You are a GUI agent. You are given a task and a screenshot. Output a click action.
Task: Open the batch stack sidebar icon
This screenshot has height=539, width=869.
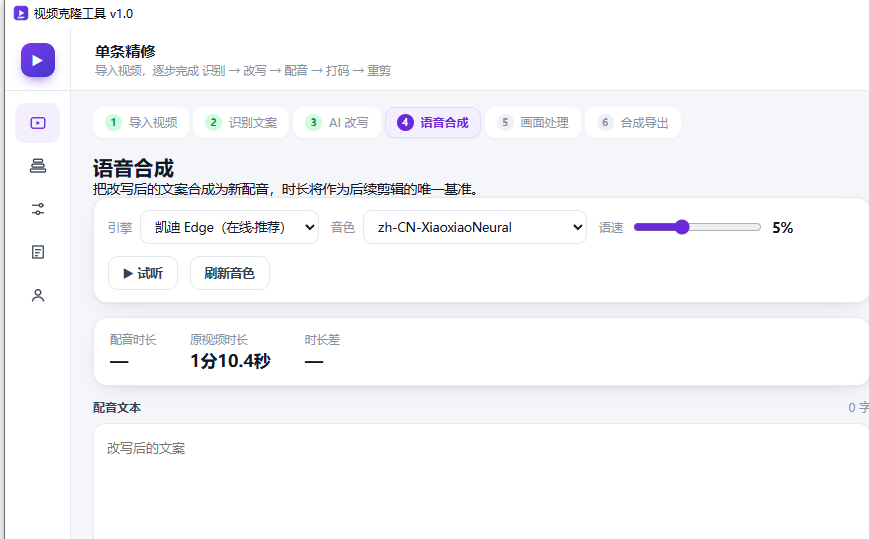pos(38,166)
